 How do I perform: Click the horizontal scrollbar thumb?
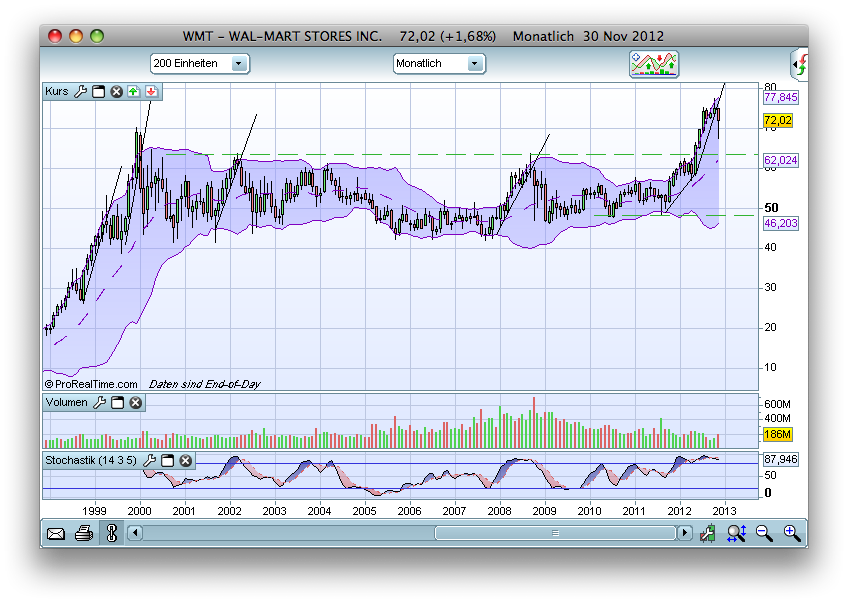pos(555,533)
